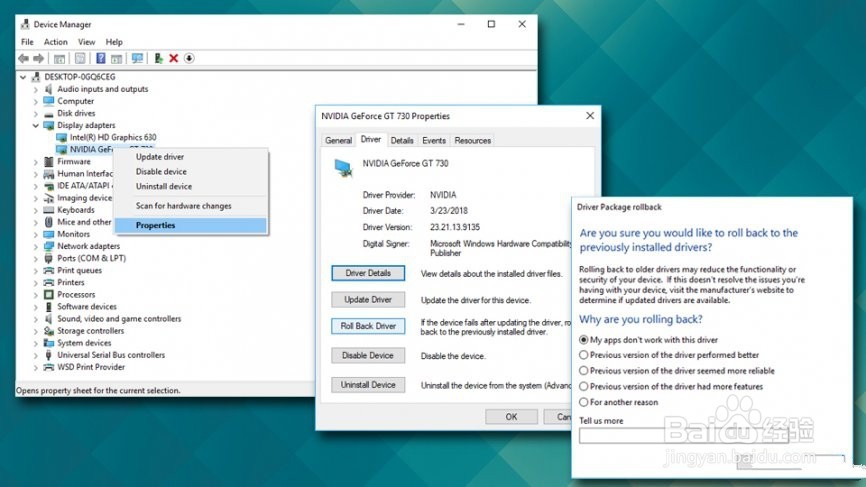Viewport: 866px width, 487px height.
Task: Expand the Printers category arrow
Action: 36,283
